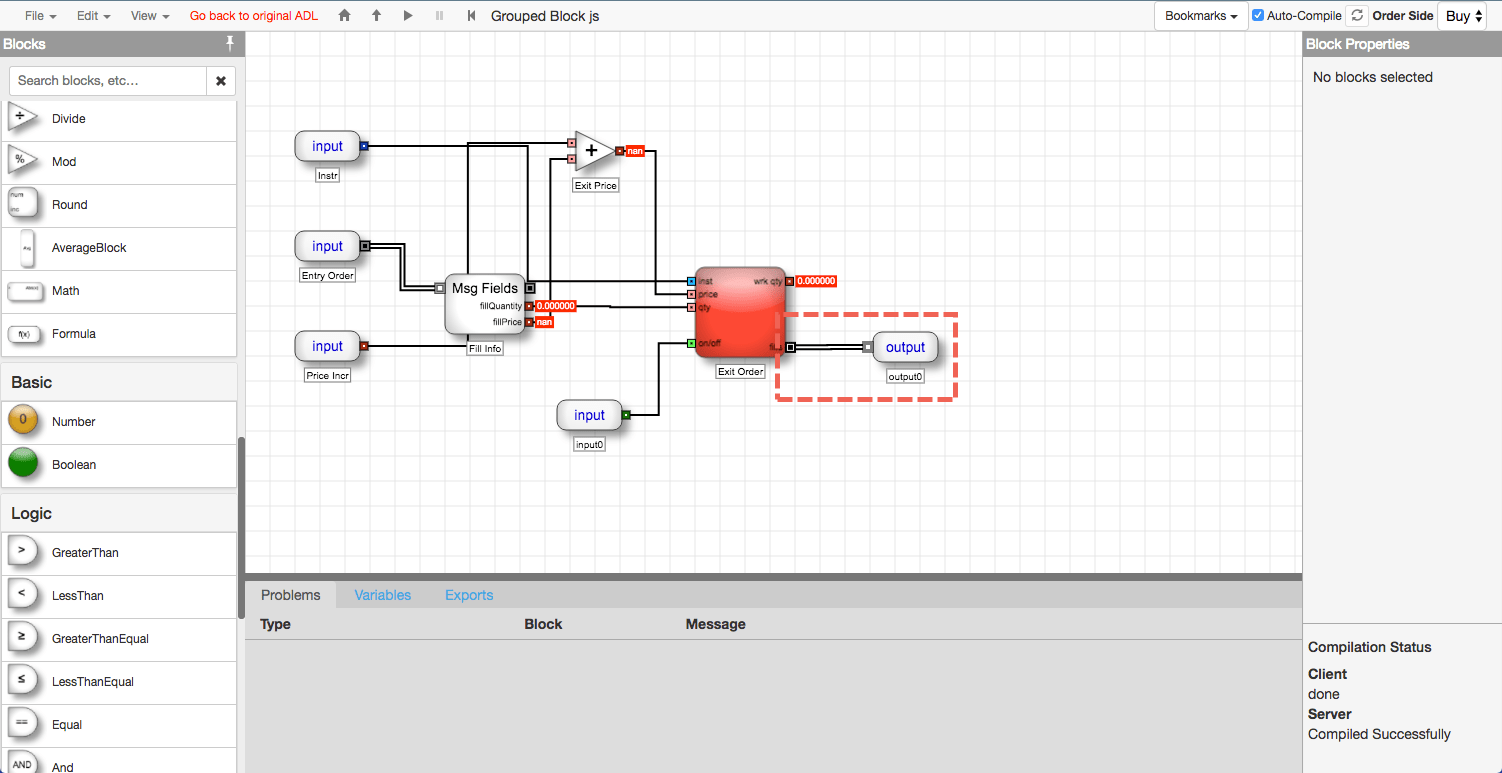
Task: Open the View menu
Action: pos(150,16)
